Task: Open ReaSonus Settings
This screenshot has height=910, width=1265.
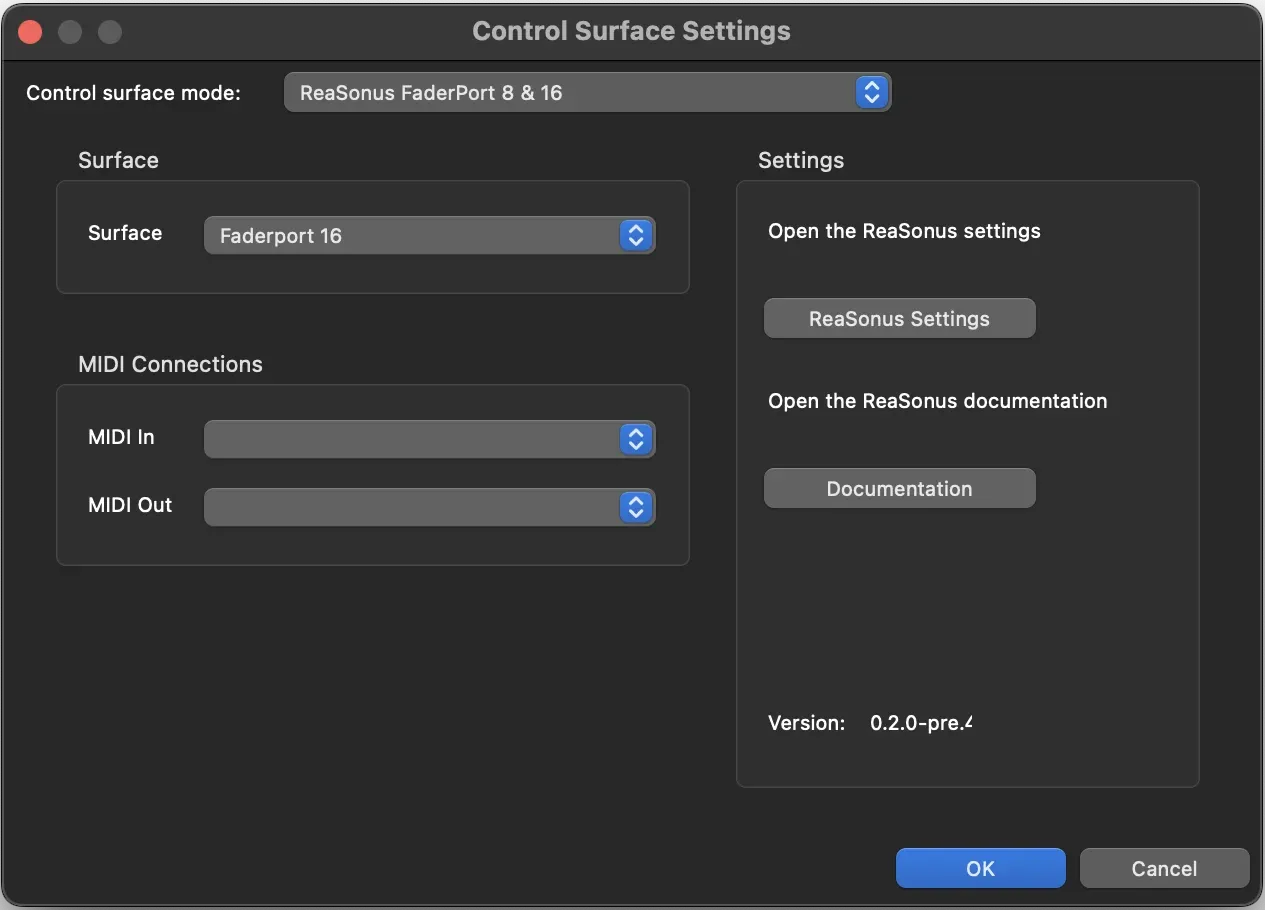Action: click(899, 319)
